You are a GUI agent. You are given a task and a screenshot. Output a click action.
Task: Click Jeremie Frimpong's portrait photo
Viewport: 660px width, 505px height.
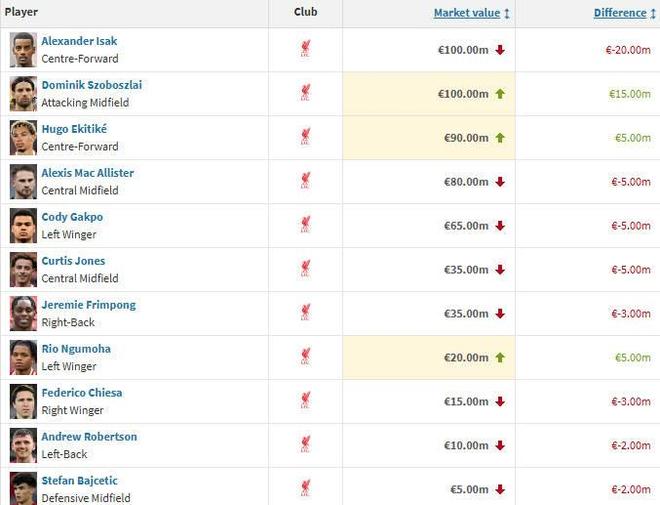[23, 313]
